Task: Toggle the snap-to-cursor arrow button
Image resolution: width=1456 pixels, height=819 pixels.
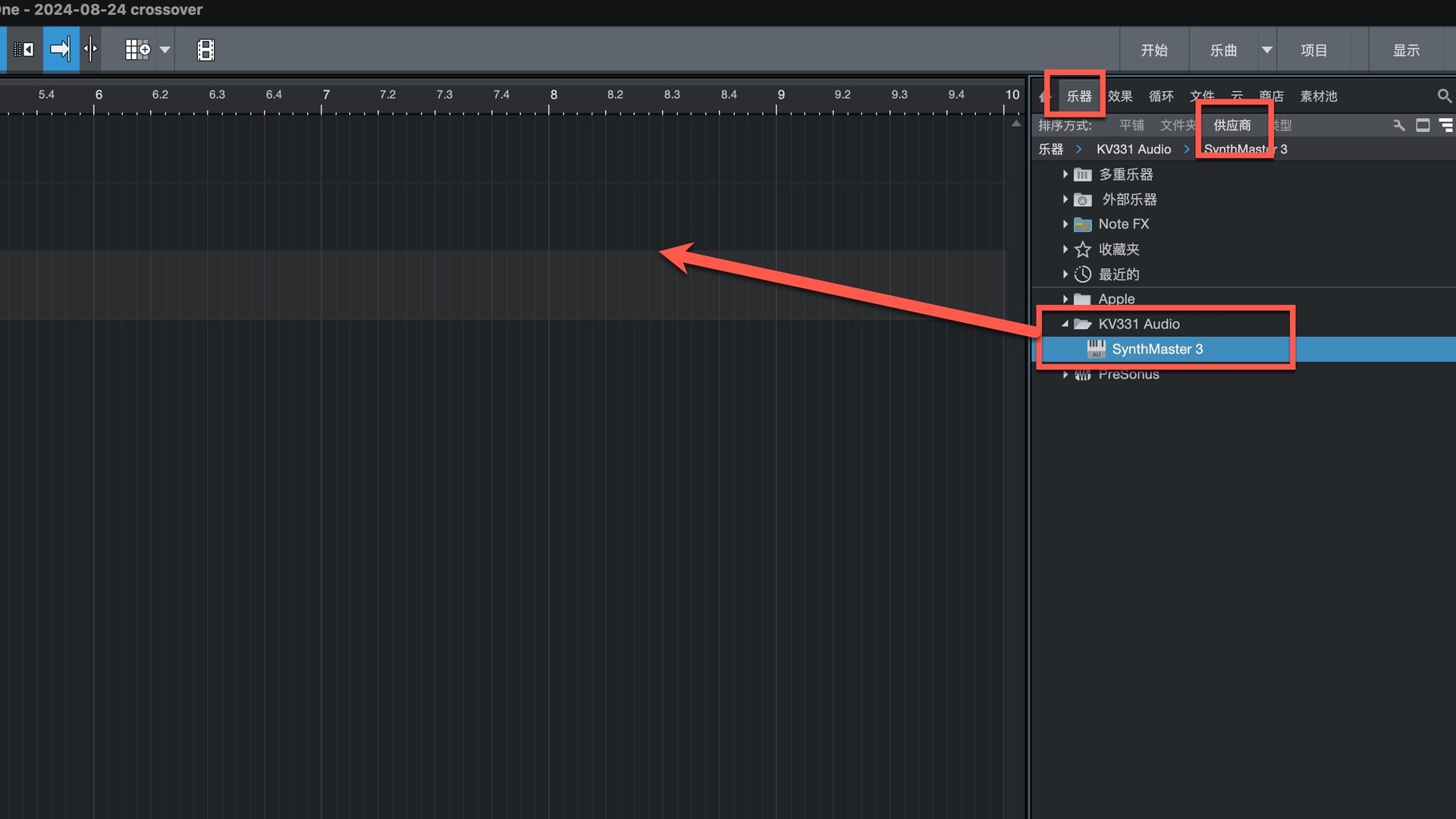Action: tap(60, 50)
